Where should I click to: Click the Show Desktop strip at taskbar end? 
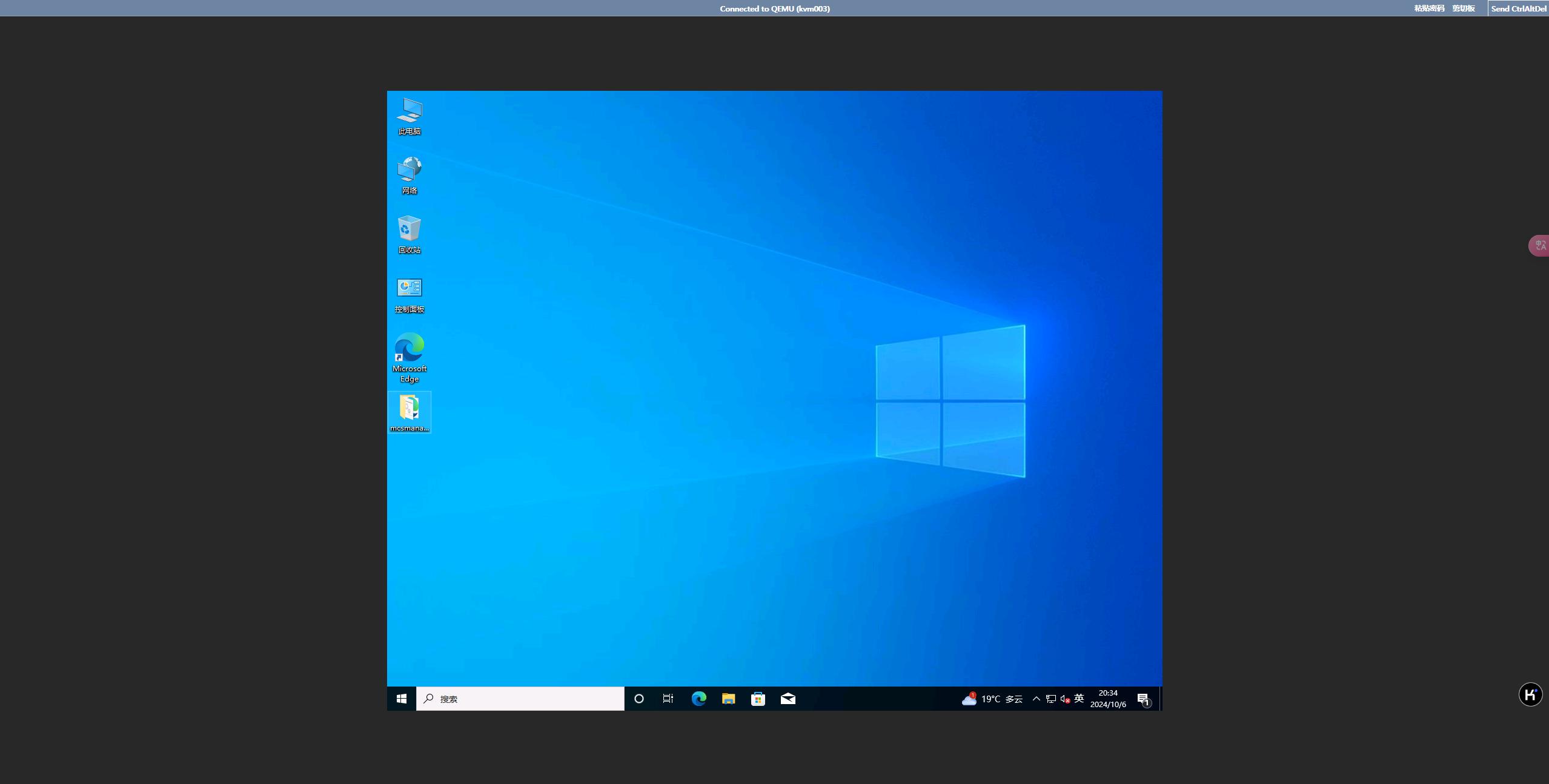tap(1160, 699)
